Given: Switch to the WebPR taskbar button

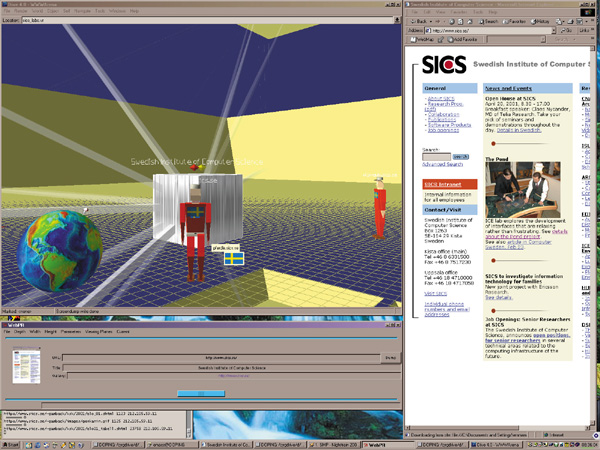Looking at the screenshot, I should click(390, 445).
